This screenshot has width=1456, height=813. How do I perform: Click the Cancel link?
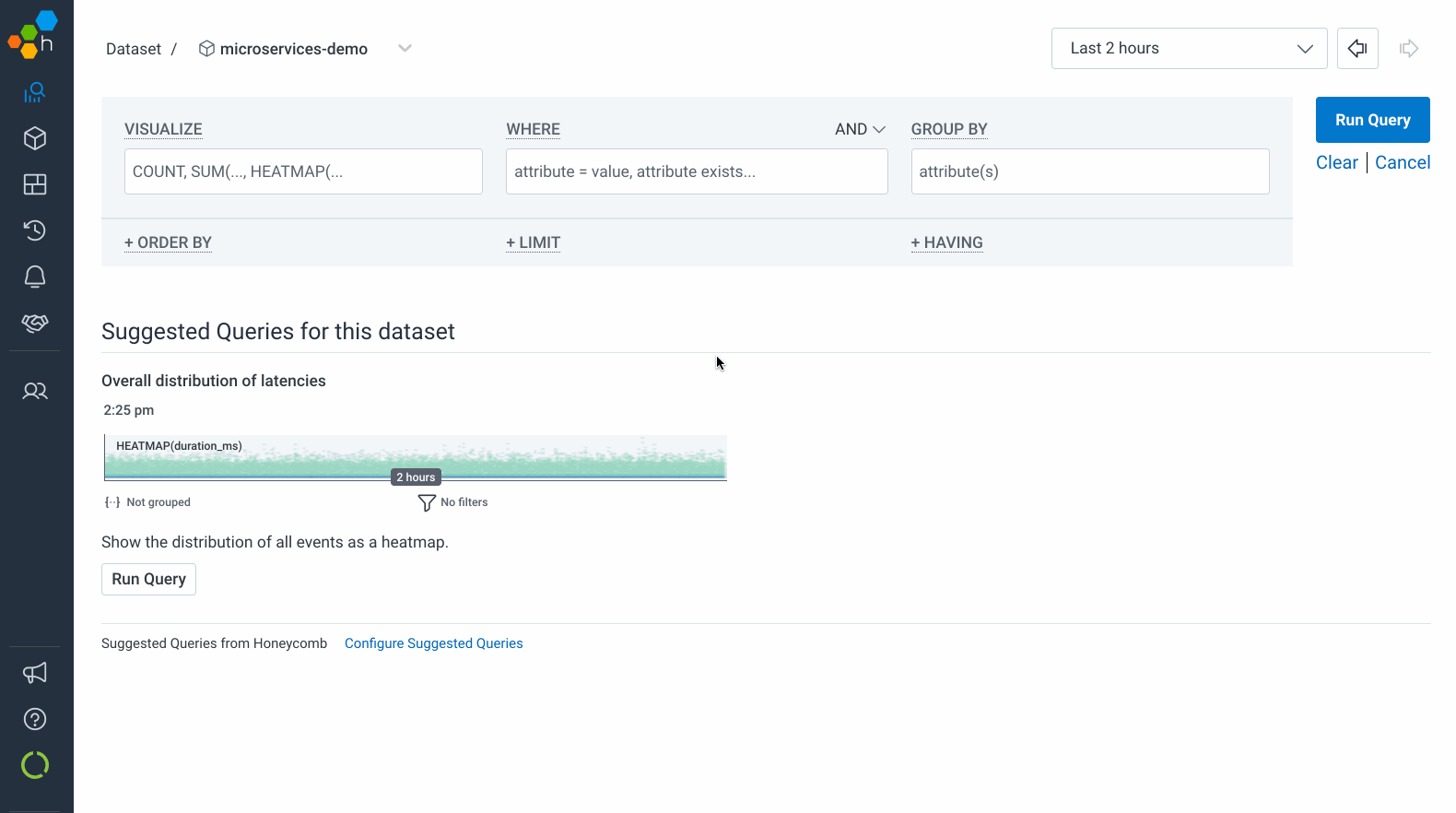[1403, 162]
